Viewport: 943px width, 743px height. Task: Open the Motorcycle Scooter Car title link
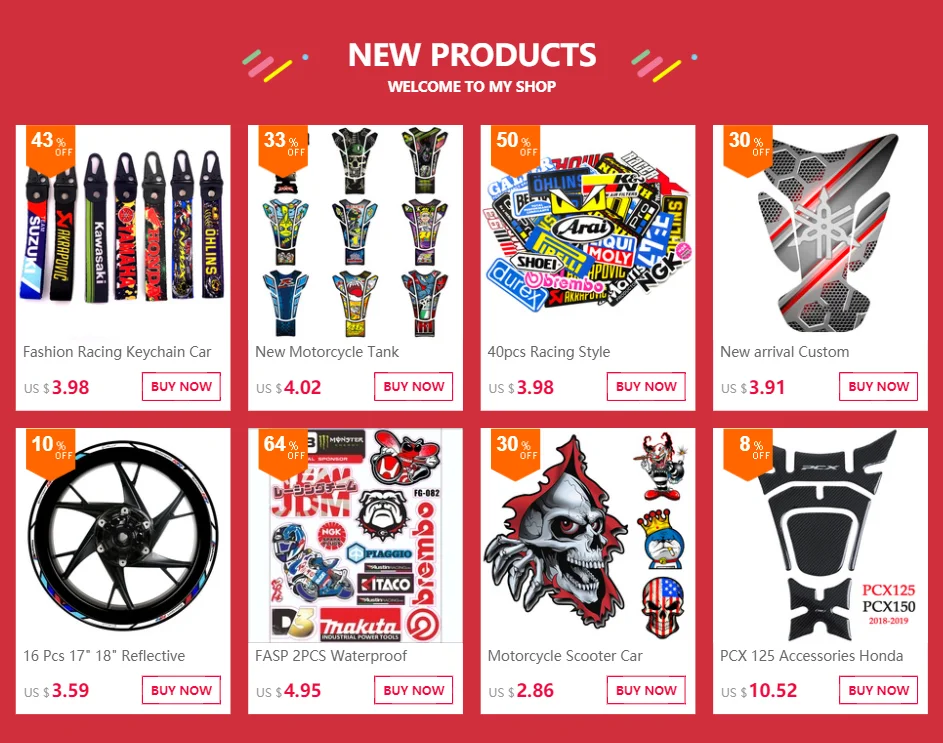pyautogui.click(x=565, y=656)
